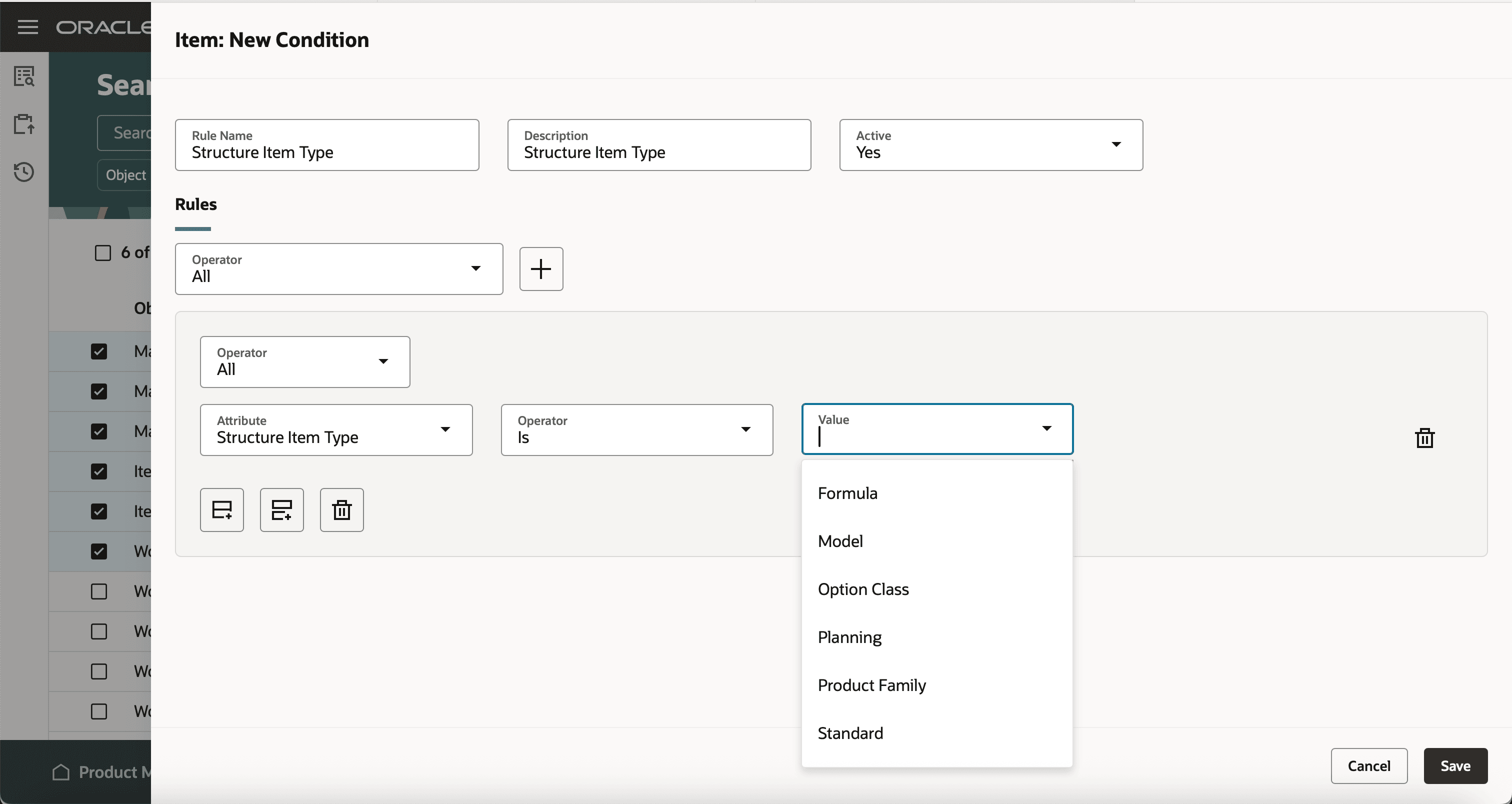Cancel the Item: New Condition form
The image size is (1512, 804).
coord(1369,766)
